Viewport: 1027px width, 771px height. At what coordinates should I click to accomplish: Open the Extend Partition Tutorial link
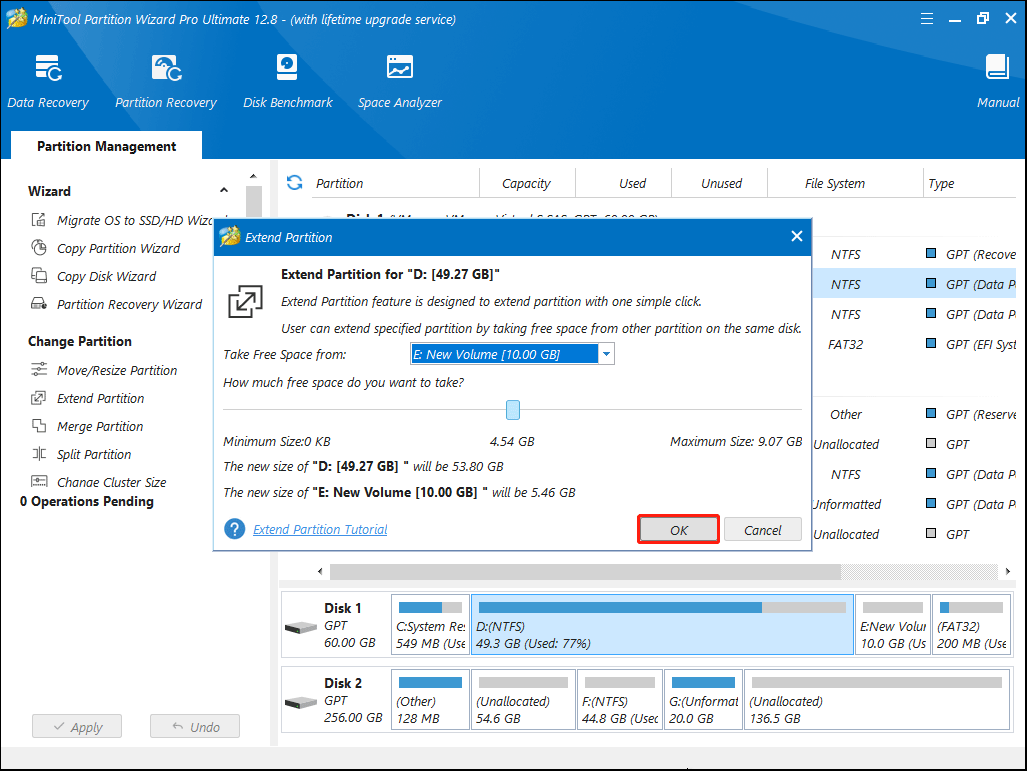[x=320, y=529]
